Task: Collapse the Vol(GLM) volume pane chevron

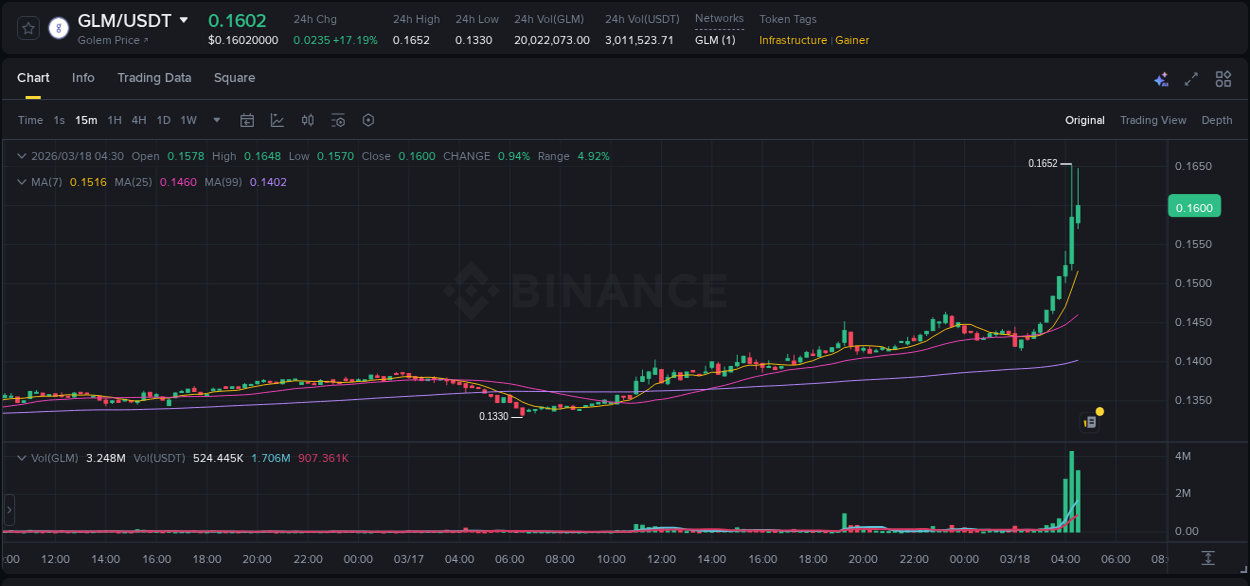Action: click(22, 456)
